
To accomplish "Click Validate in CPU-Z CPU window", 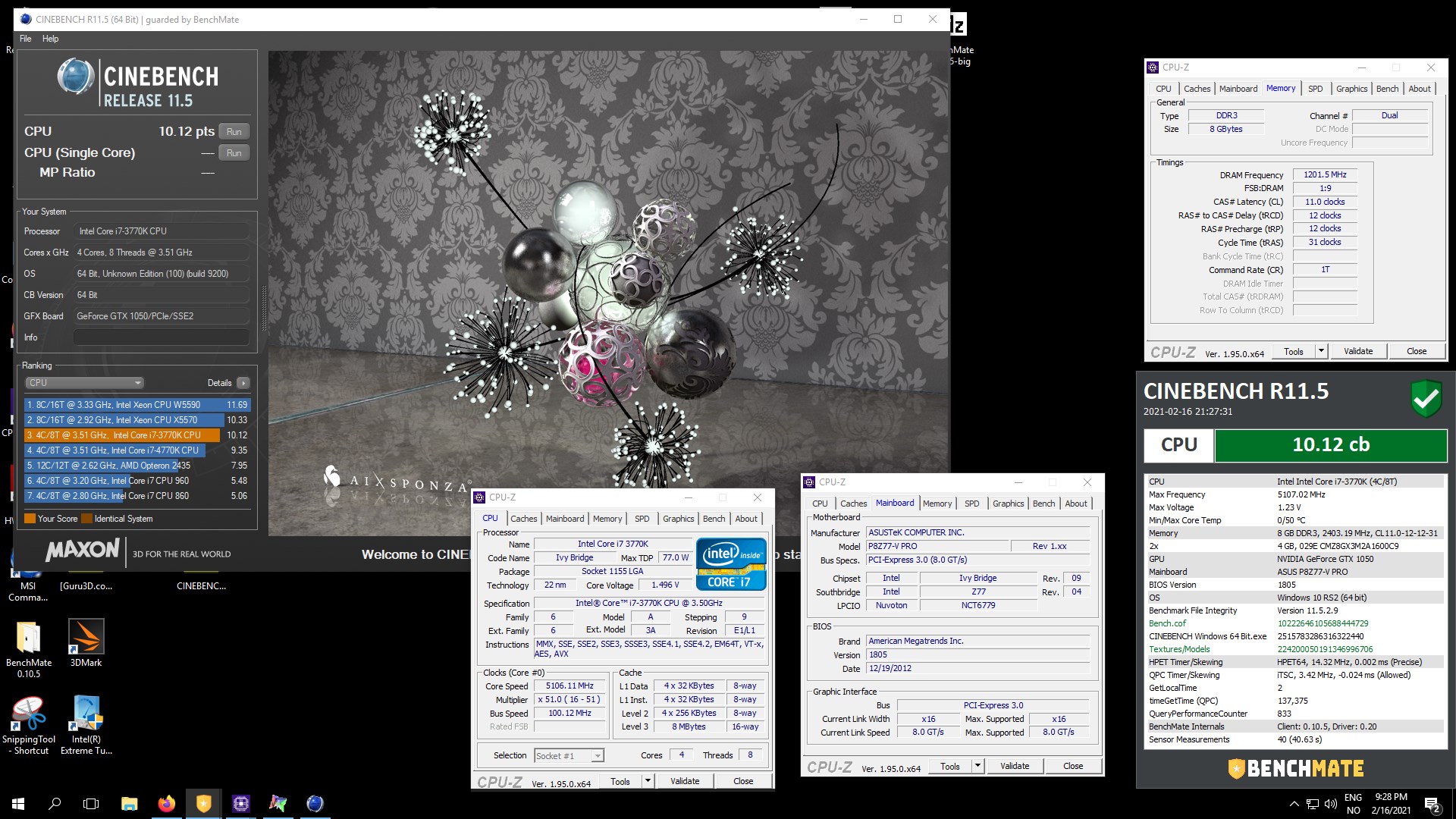I will [x=685, y=781].
